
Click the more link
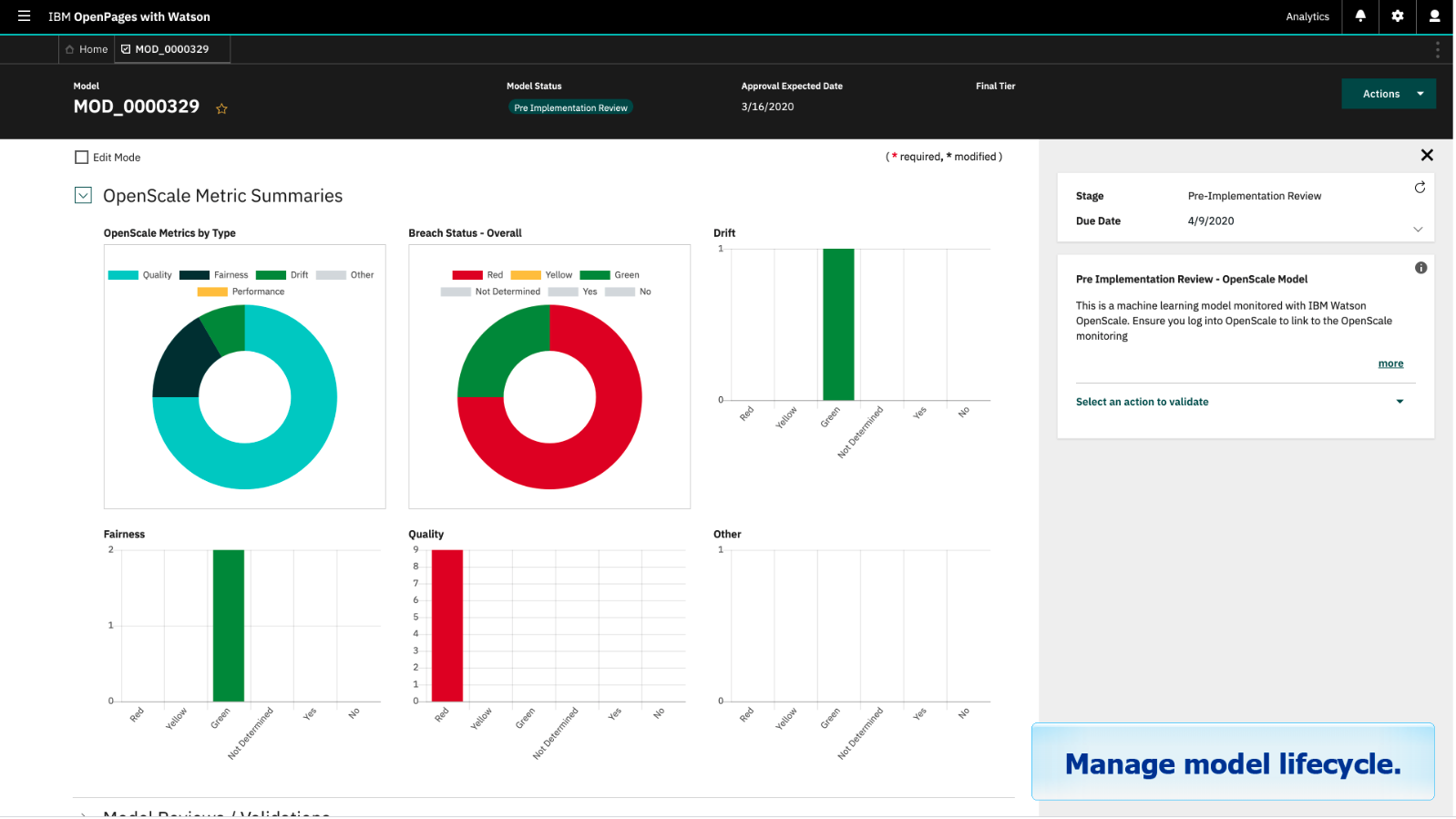[x=1390, y=363]
